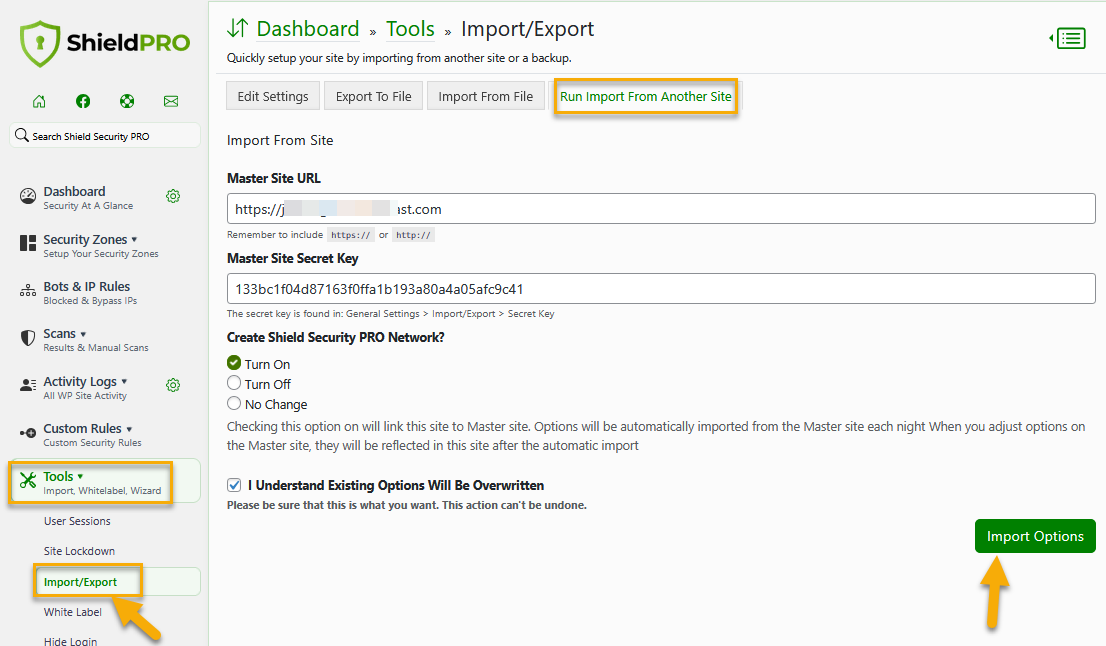The image size is (1106, 646).
Task: Click the Bots & IP Rules icon
Action: pos(28,291)
